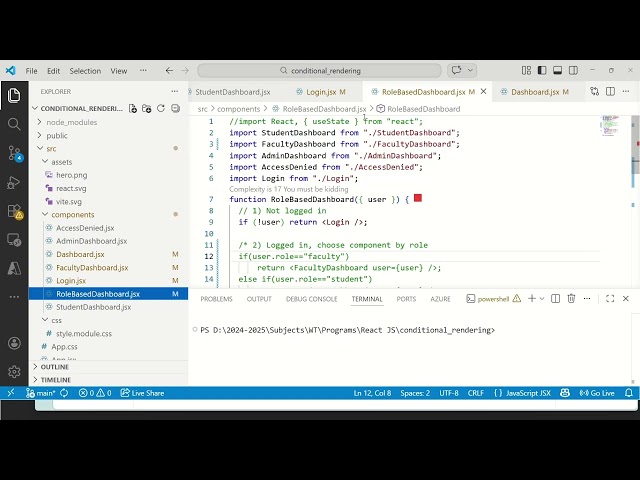Click the New File icon in Explorer

(133, 108)
